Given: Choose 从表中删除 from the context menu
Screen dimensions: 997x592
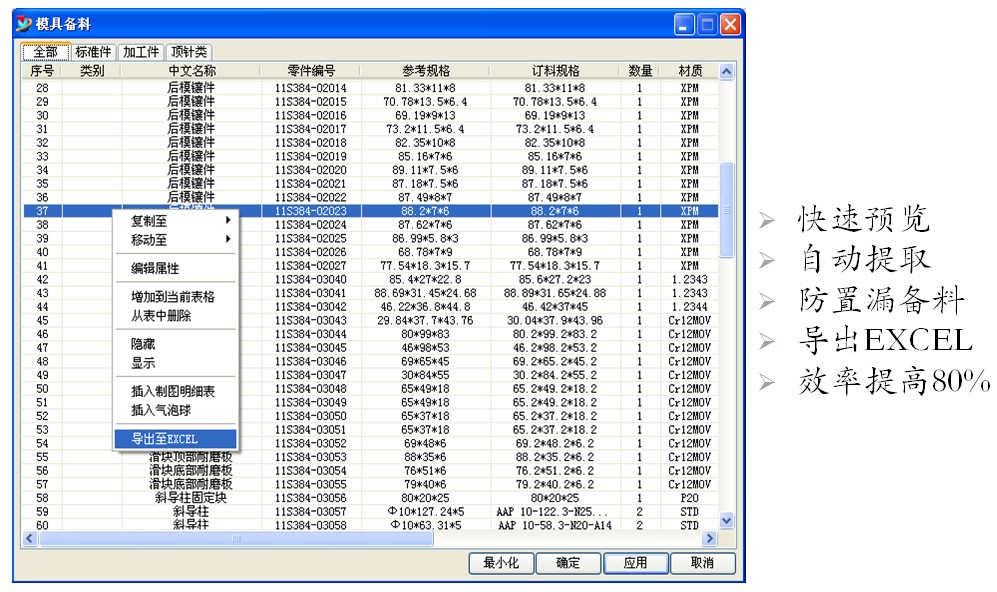Looking at the screenshot, I should (161, 316).
